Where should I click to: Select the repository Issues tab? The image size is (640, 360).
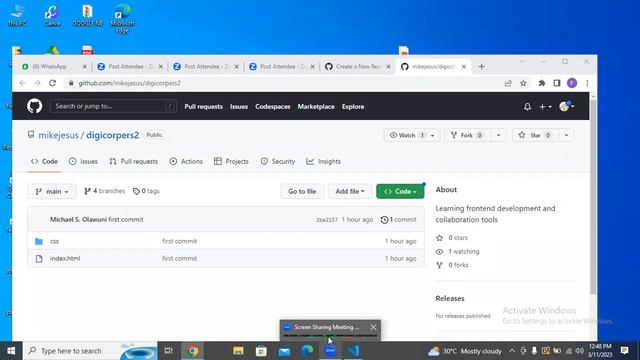pyautogui.click(x=83, y=162)
